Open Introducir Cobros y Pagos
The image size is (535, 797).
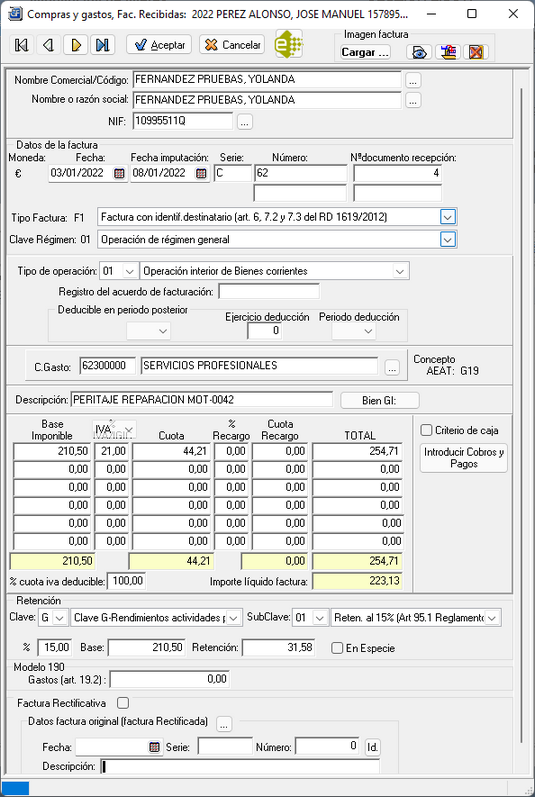pyautogui.click(x=464, y=458)
